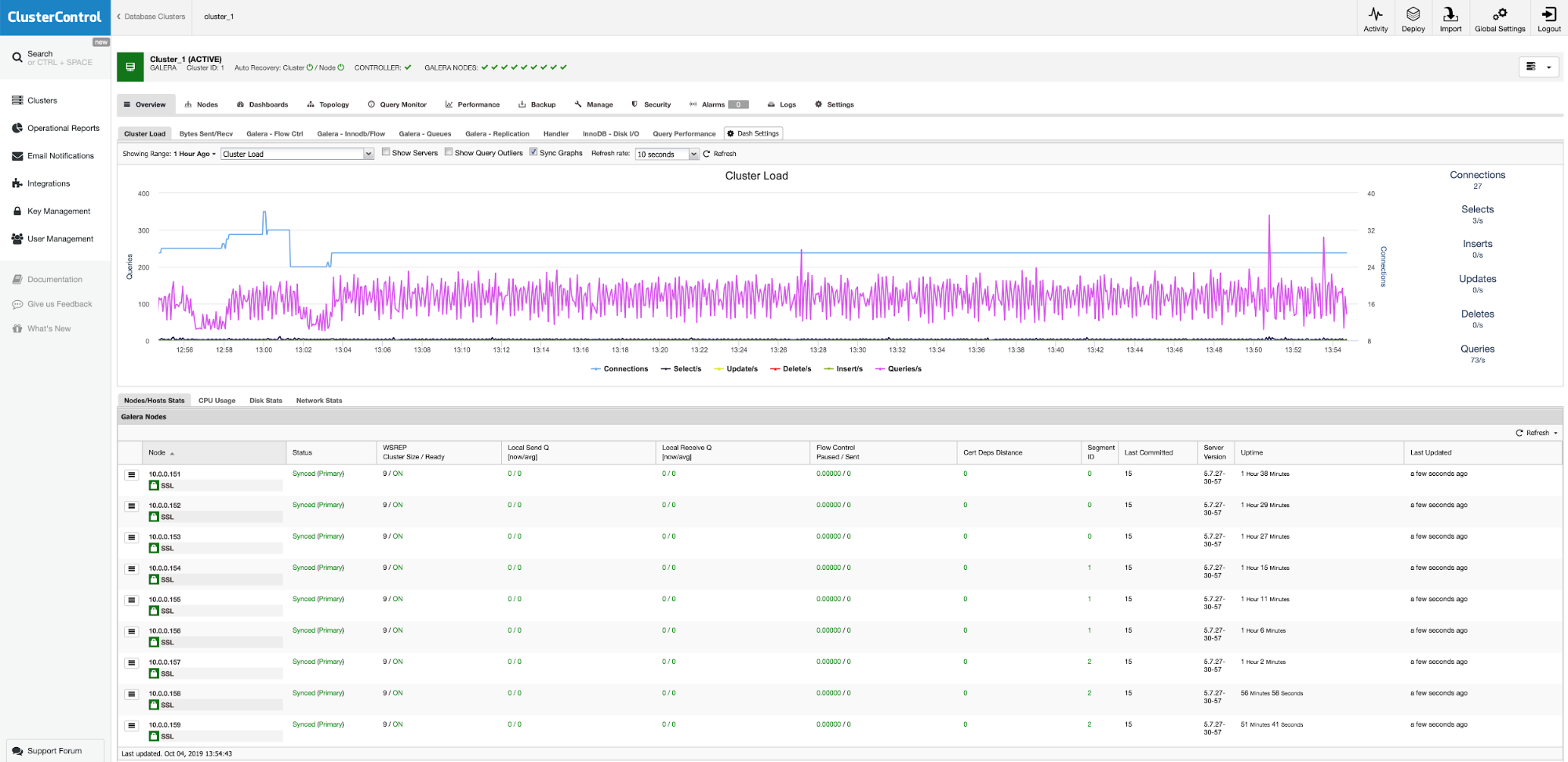
Task: Open the Logs tab
Action: pyautogui.click(x=782, y=104)
